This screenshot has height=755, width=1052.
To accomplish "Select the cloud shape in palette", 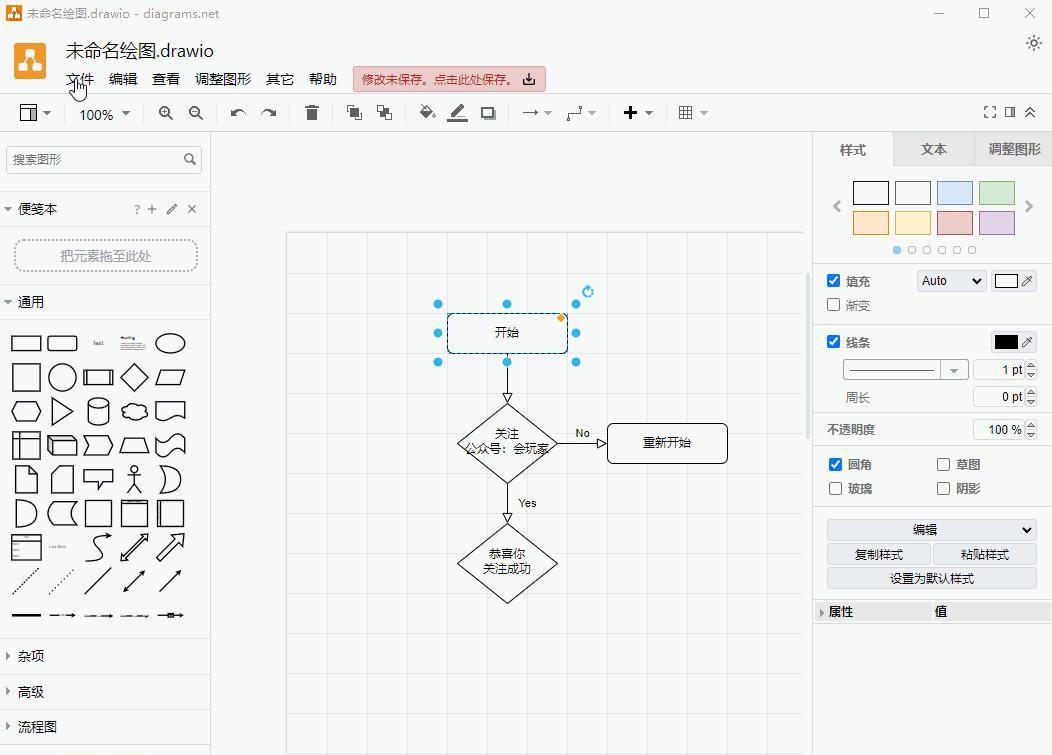I will click(134, 411).
